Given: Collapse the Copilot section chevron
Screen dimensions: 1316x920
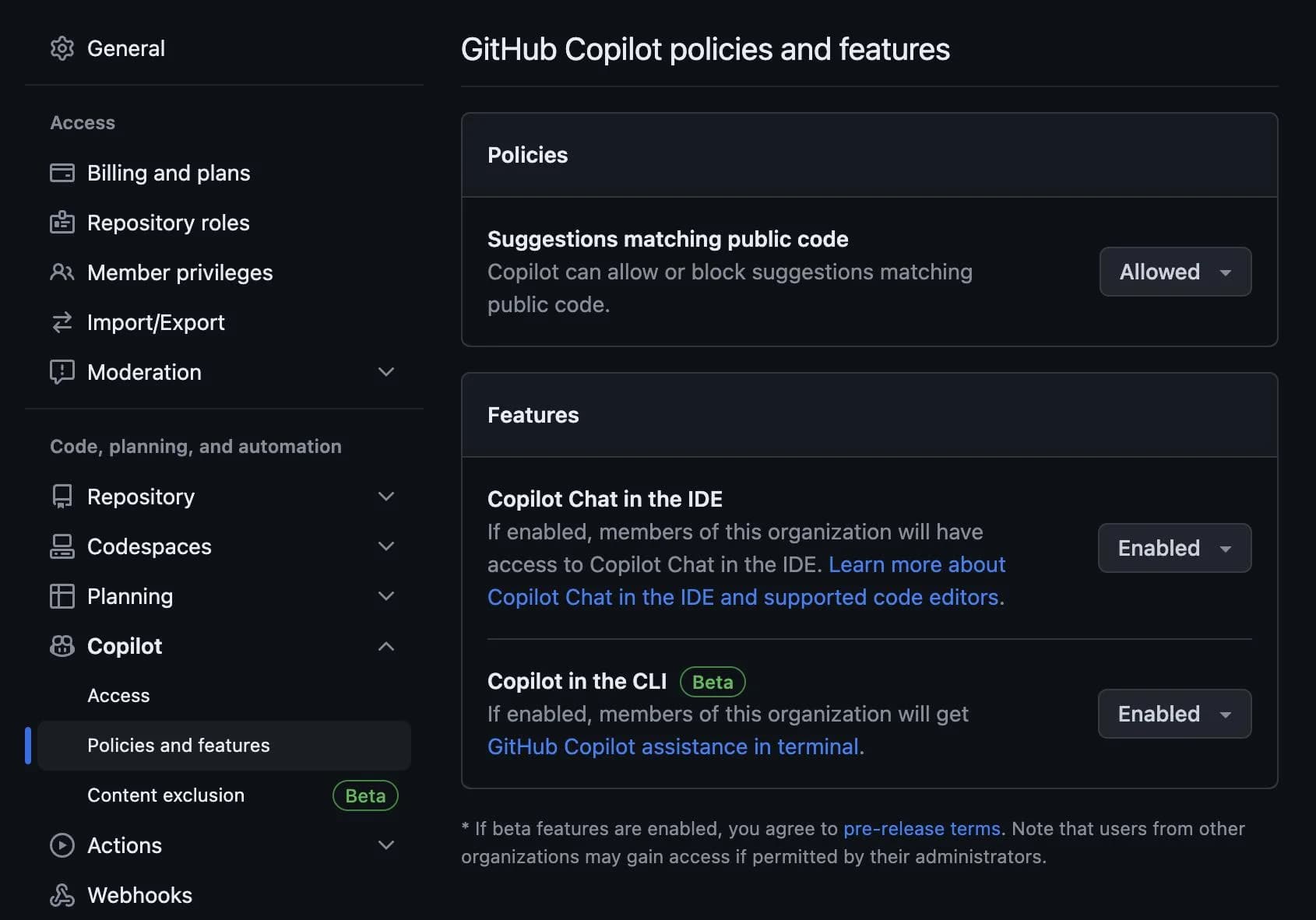Looking at the screenshot, I should (386, 646).
